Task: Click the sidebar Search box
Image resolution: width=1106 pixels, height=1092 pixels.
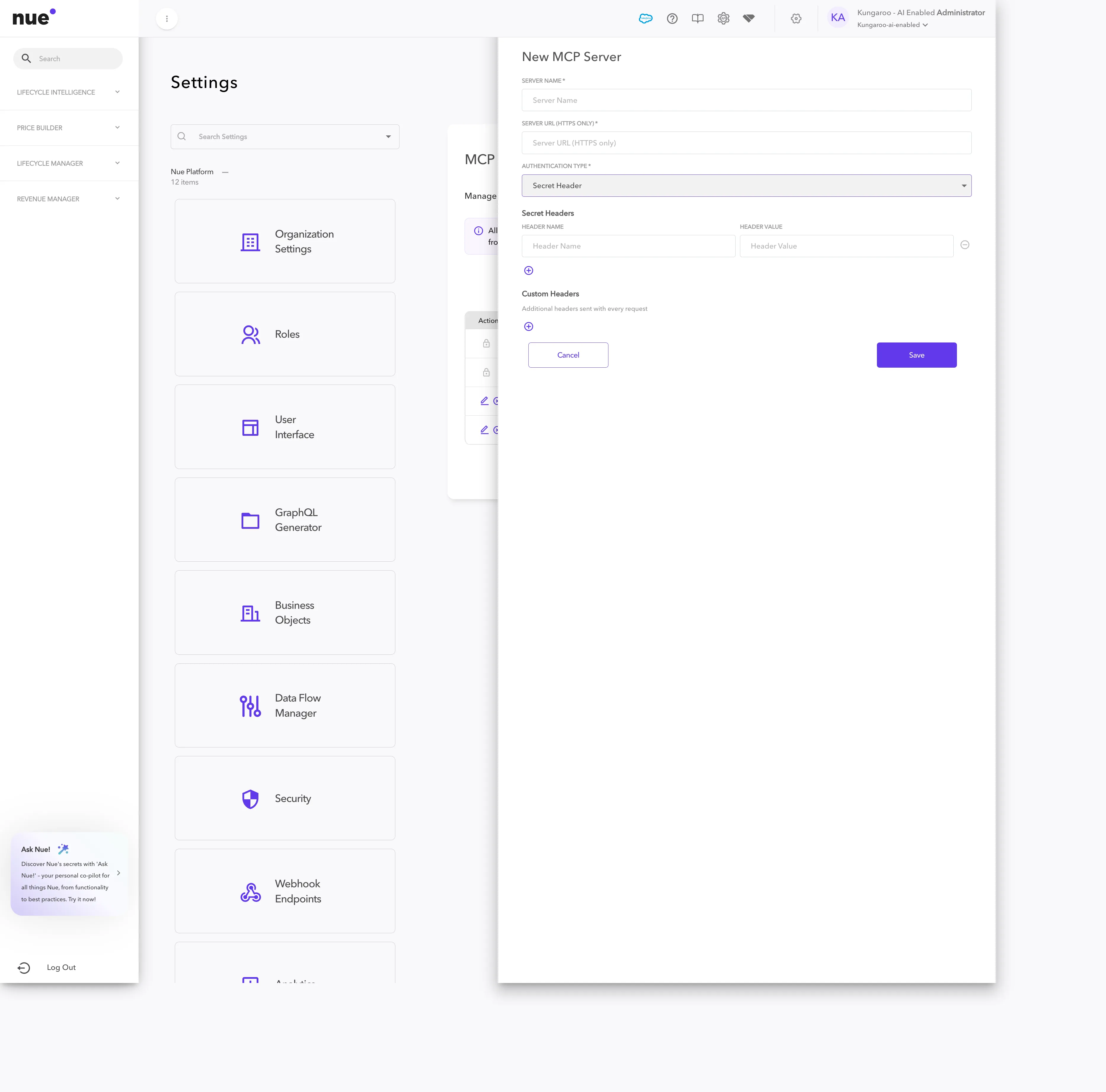Action: (x=68, y=58)
